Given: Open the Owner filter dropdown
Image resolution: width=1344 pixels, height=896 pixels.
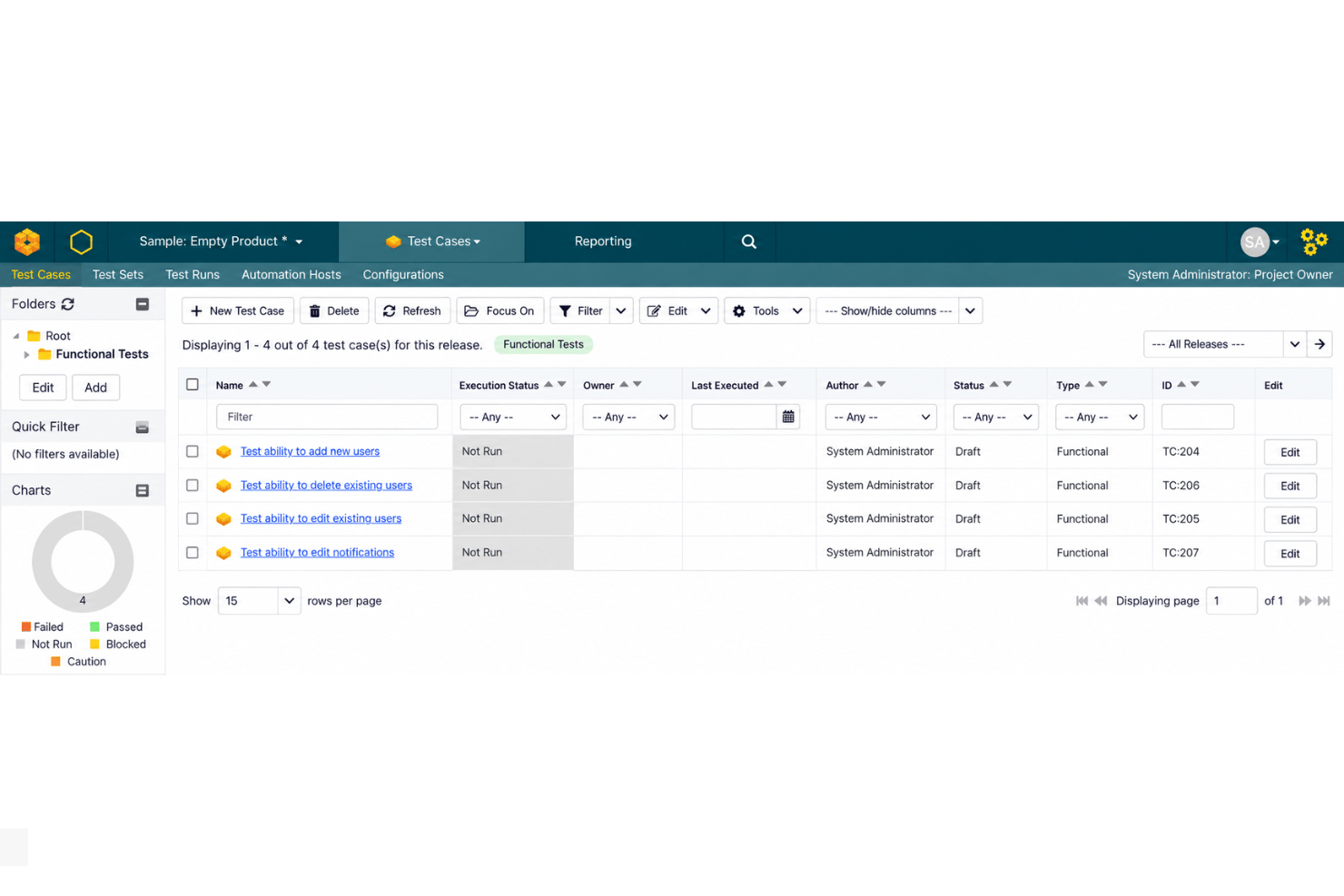Looking at the screenshot, I should click(628, 417).
